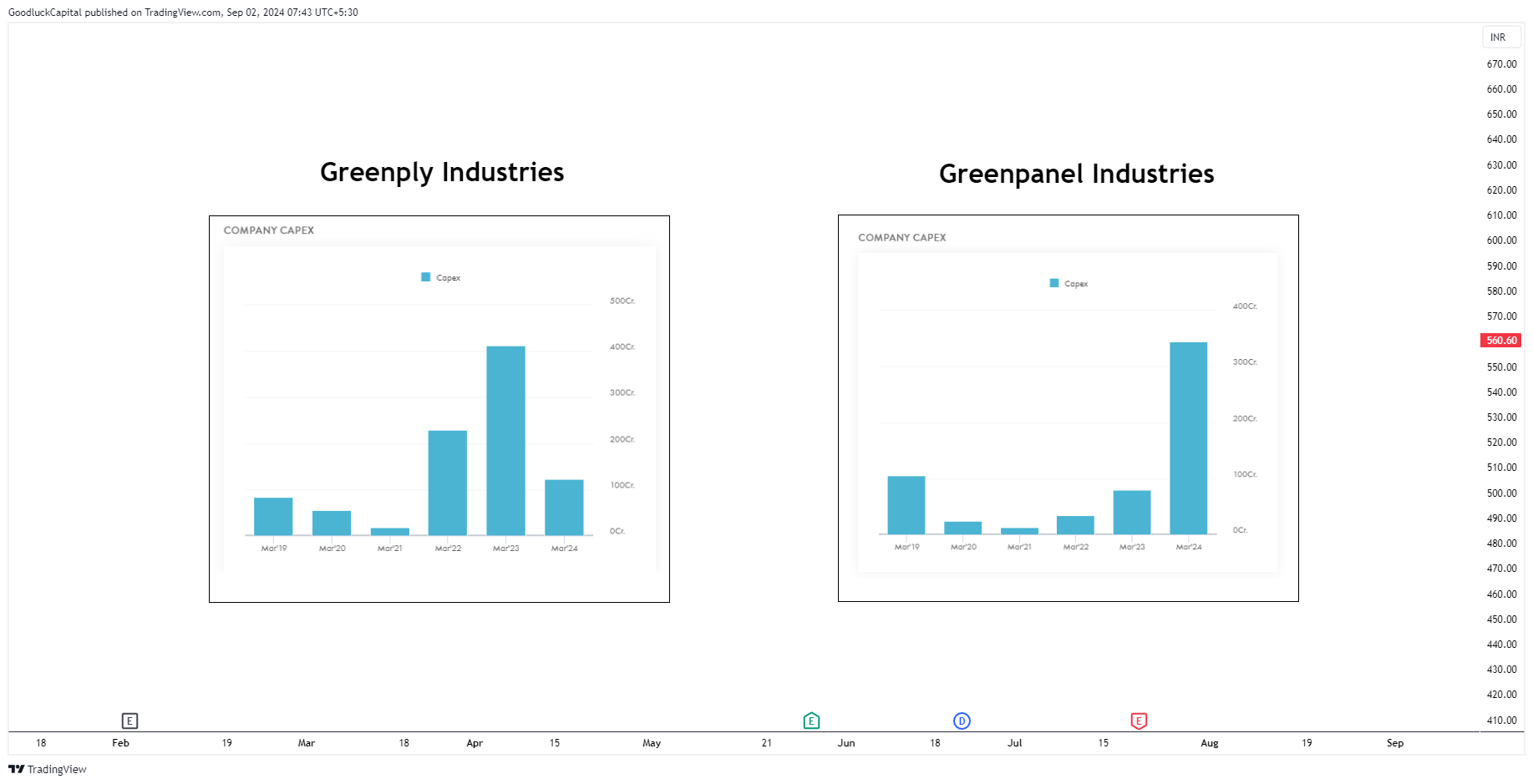The height and width of the screenshot is (784, 1533).
Task: Click the May label on time axis
Action: [652, 743]
